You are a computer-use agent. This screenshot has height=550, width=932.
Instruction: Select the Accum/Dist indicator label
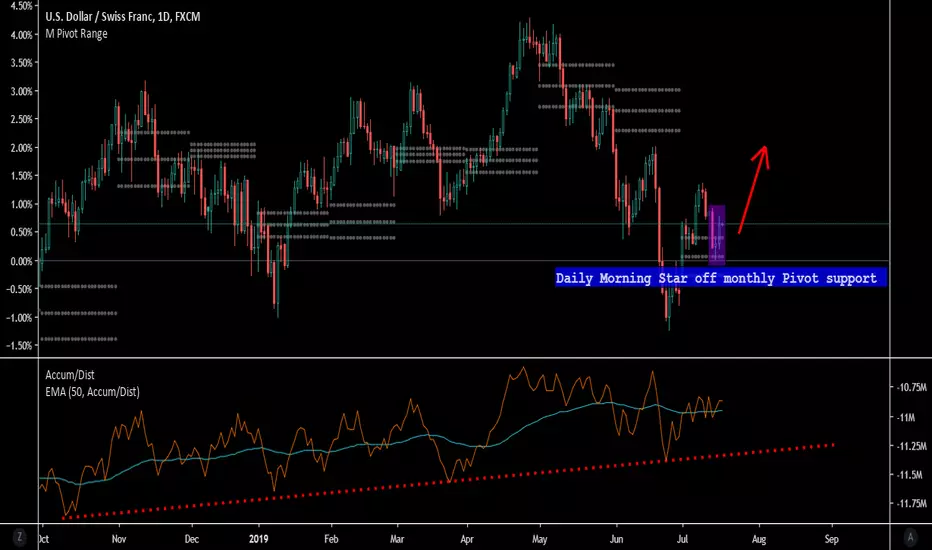(70, 375)
